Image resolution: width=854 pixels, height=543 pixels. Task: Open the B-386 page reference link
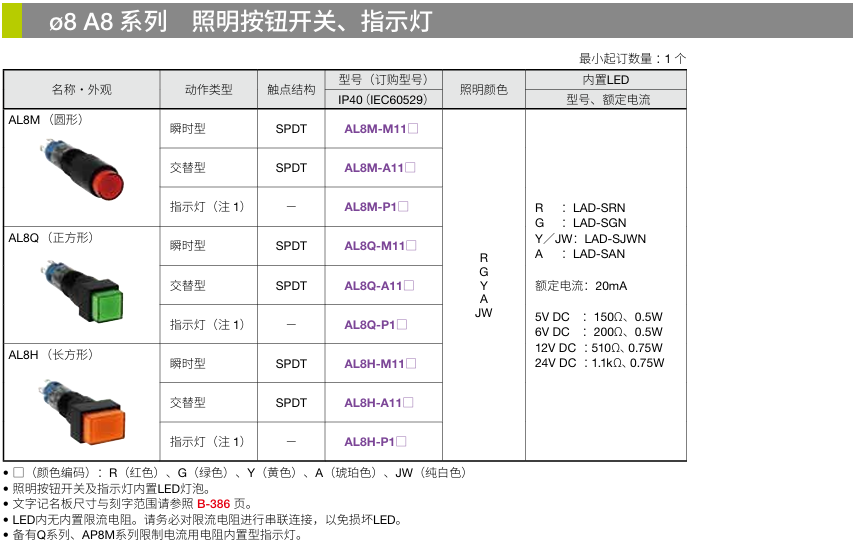tap(216, 504)
